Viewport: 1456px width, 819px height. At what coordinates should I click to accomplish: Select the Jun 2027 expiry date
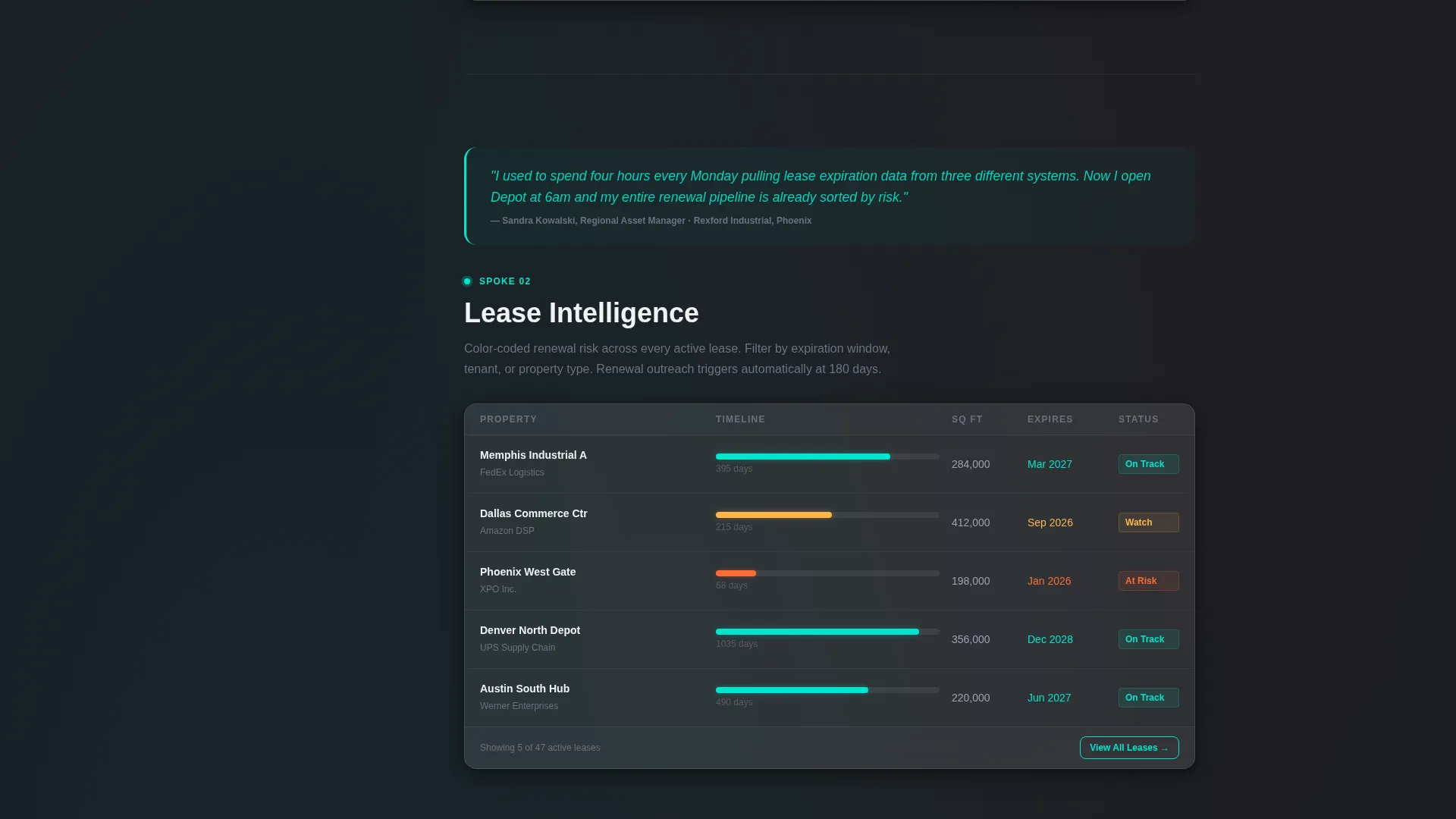pos(1050,698)
